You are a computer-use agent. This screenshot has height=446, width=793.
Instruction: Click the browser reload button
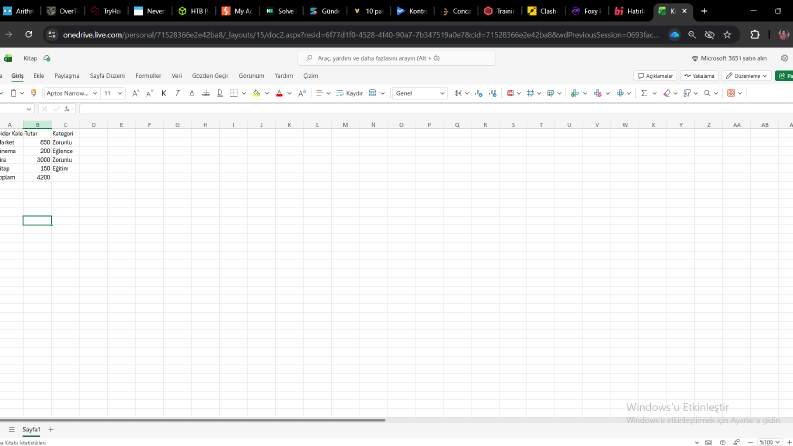(x=29, y=34)
